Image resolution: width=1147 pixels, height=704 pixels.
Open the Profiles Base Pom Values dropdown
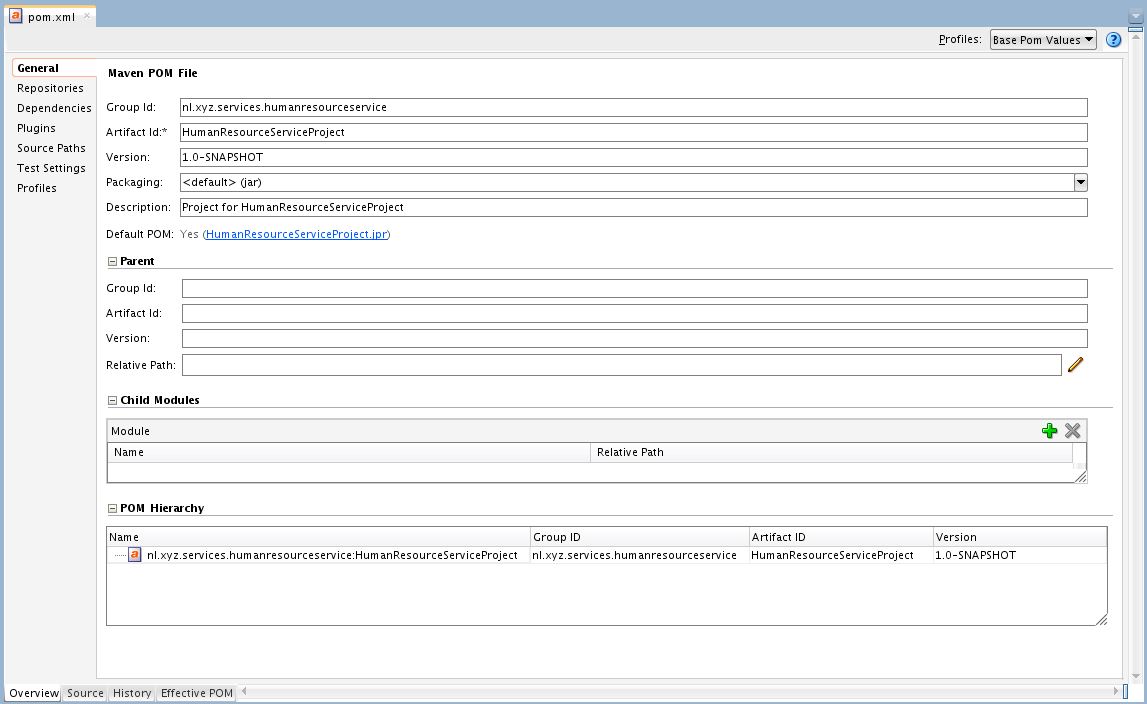tap(1042, 40)
